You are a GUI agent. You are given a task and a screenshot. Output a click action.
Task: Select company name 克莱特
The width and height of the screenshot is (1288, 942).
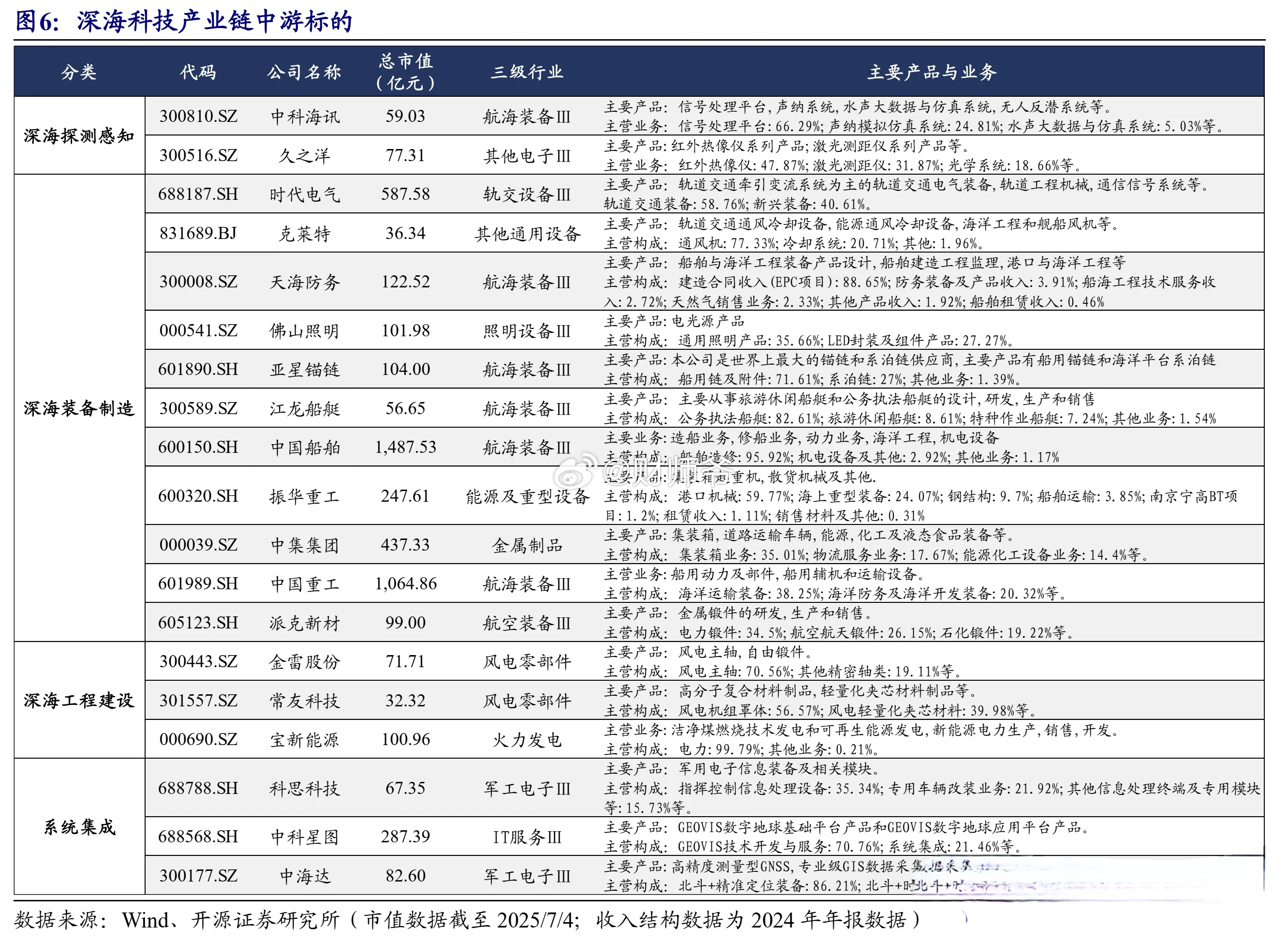pyautogui.click(x=305, y=234)
